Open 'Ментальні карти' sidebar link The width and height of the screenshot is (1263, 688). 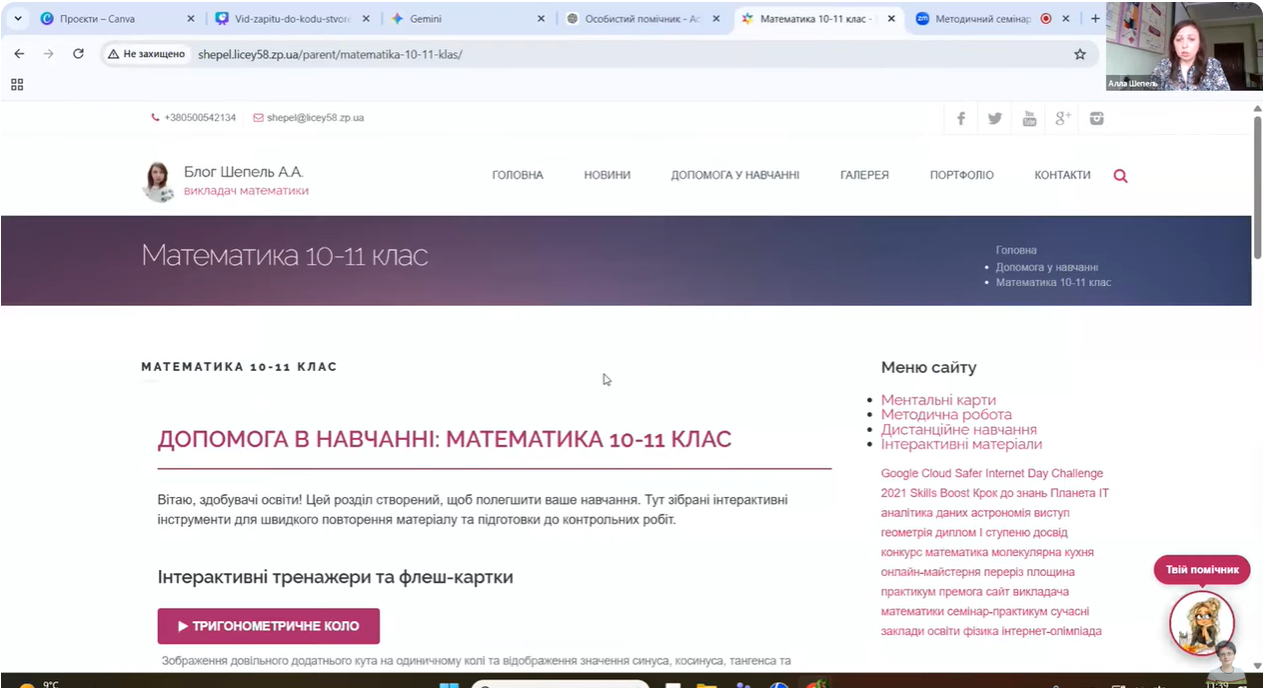937,400
